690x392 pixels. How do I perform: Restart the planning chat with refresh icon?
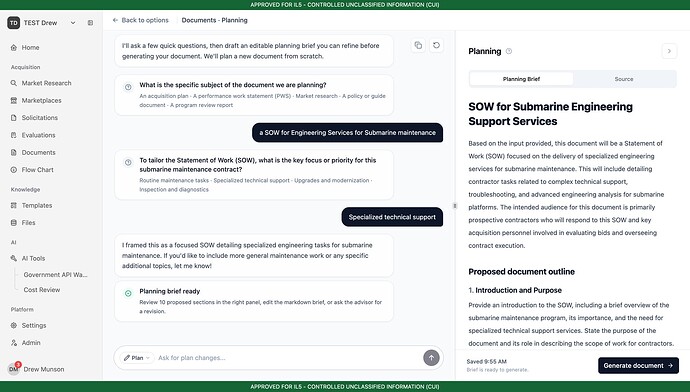[x=436, y=45]
